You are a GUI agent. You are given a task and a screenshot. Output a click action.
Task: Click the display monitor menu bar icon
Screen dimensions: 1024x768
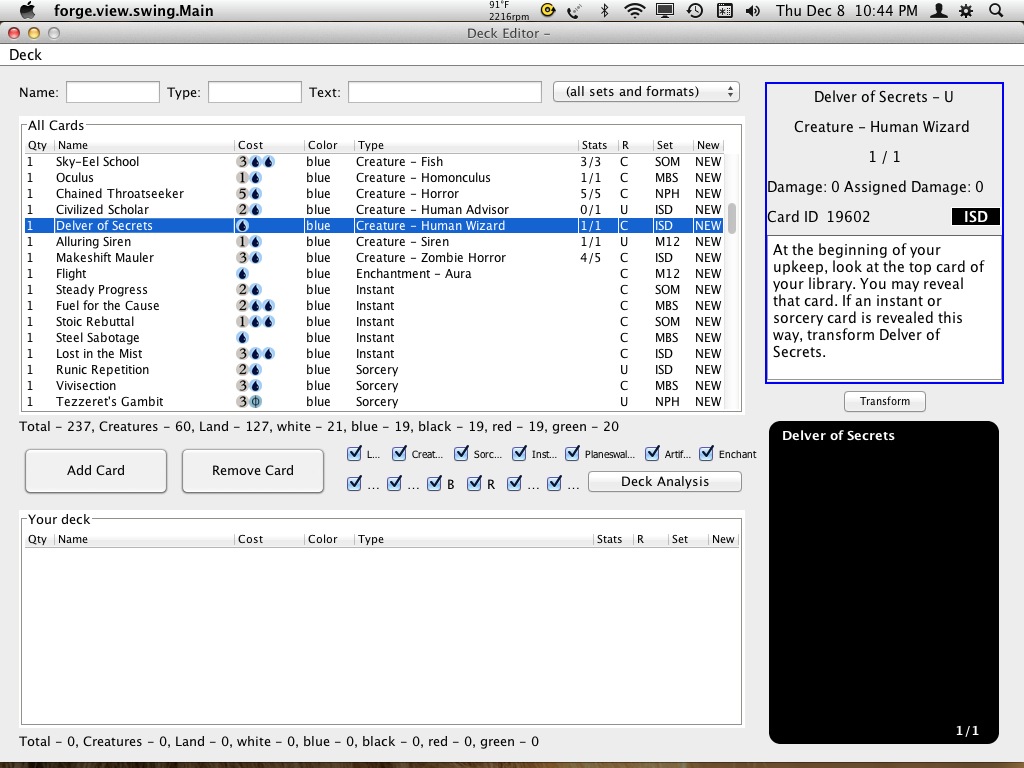coord(664,11)
